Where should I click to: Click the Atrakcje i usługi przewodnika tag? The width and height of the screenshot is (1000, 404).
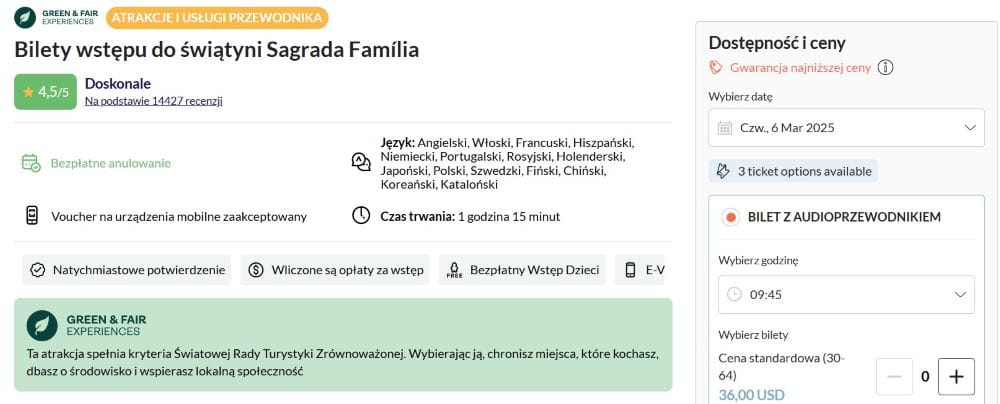pyautogui.click(x=216, y=18)
